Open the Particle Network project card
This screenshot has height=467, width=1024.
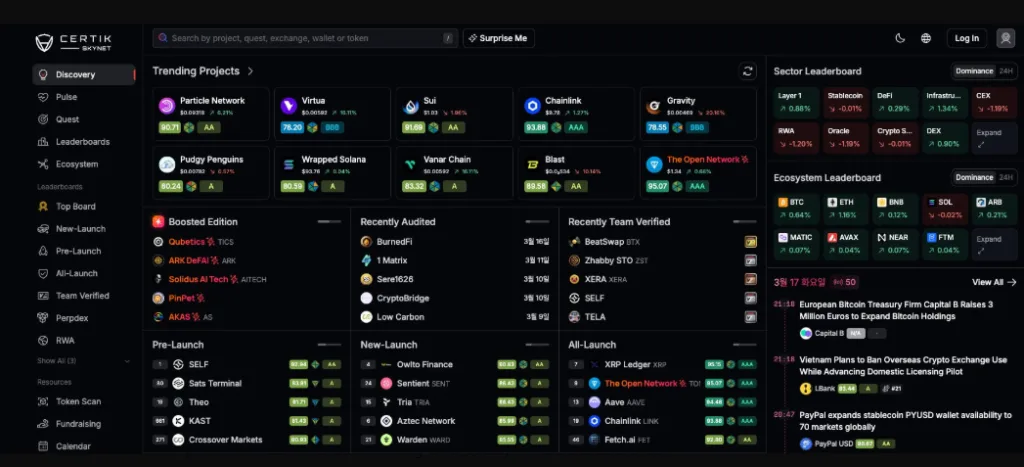[211, 114]
